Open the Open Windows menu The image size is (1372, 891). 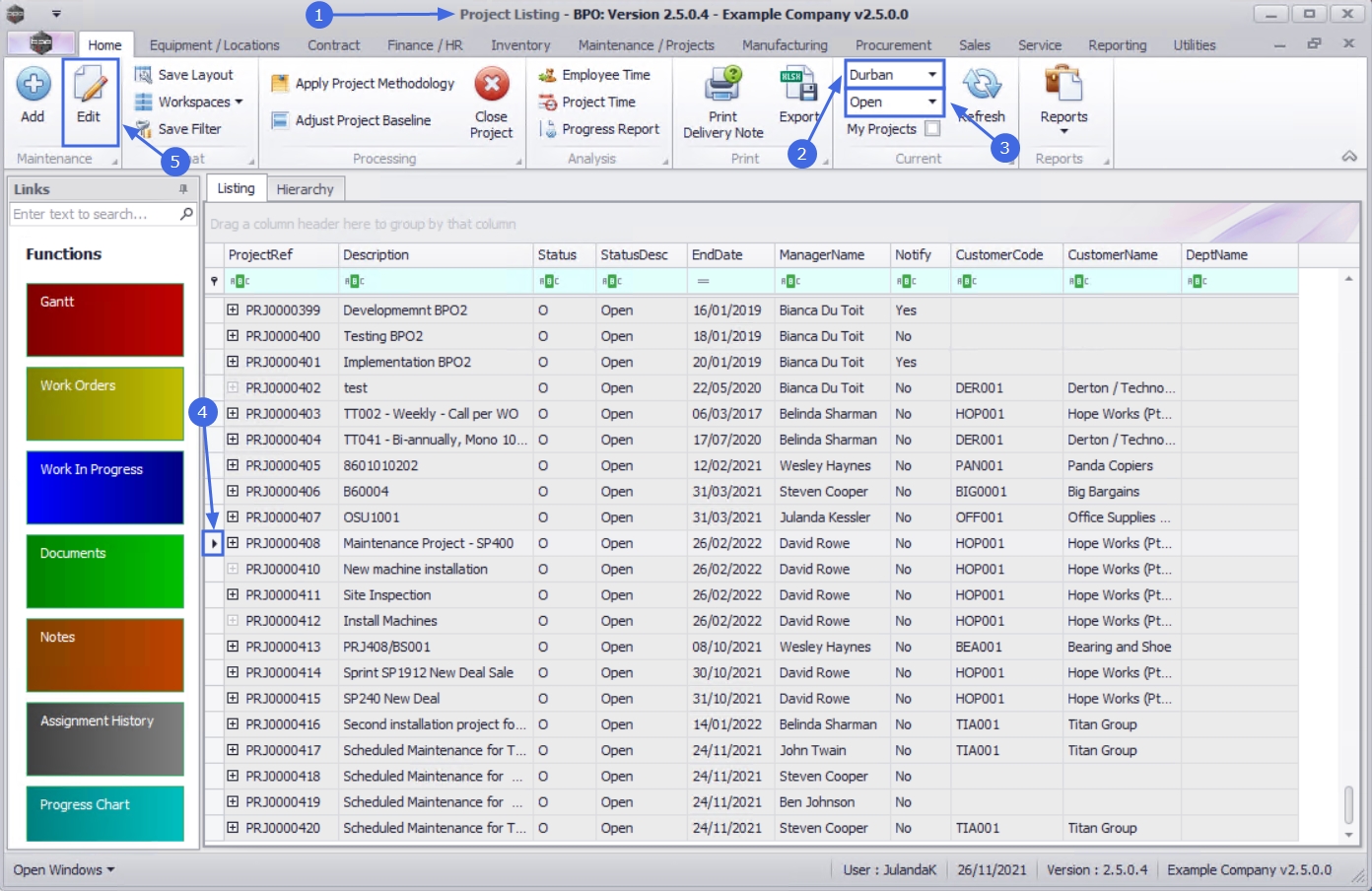click(64, 870)
